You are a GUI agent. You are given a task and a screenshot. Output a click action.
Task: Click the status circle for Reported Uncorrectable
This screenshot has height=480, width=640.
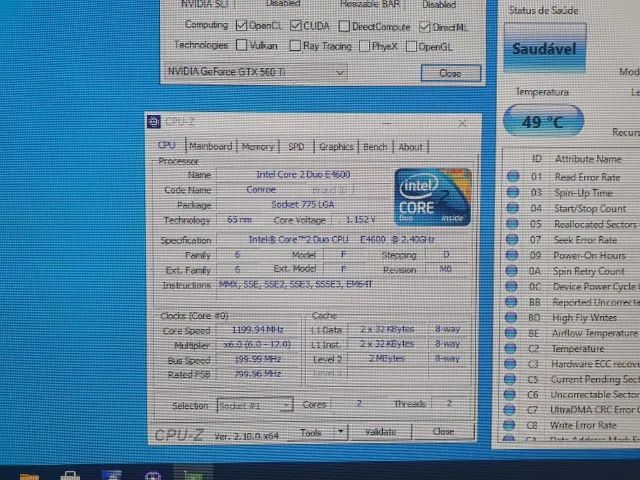[x=511, y=302]
